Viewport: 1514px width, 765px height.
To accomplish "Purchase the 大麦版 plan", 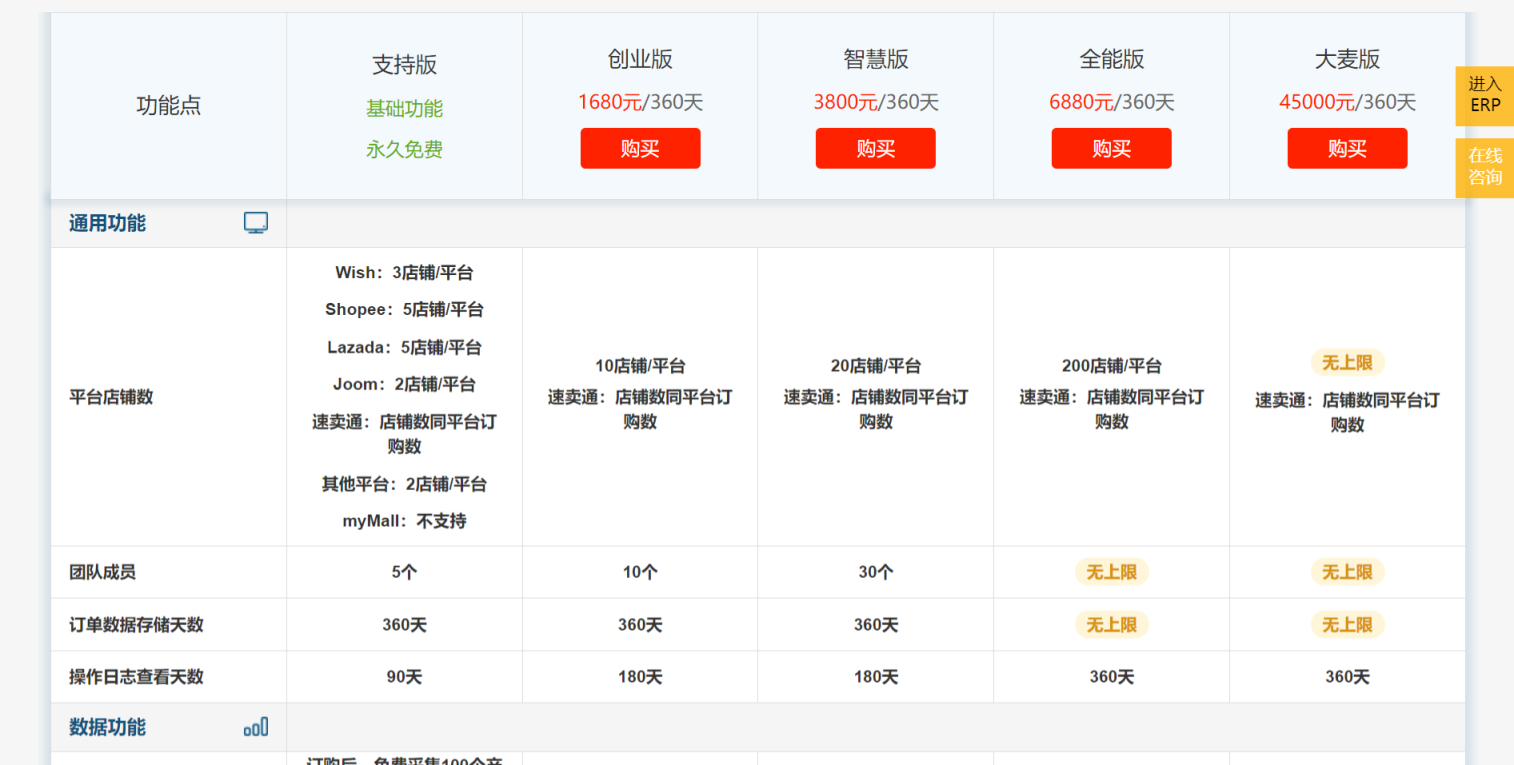I will 1346,149.
